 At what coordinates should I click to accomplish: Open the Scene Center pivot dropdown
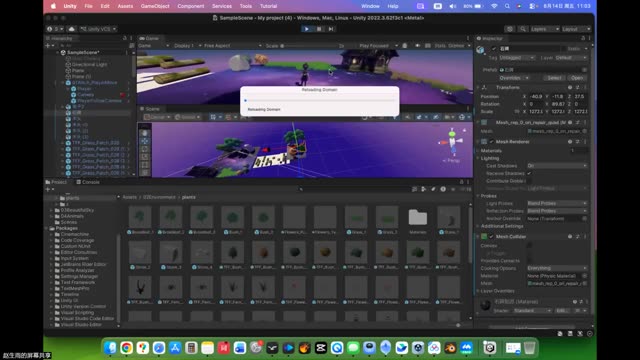point(157,117)
